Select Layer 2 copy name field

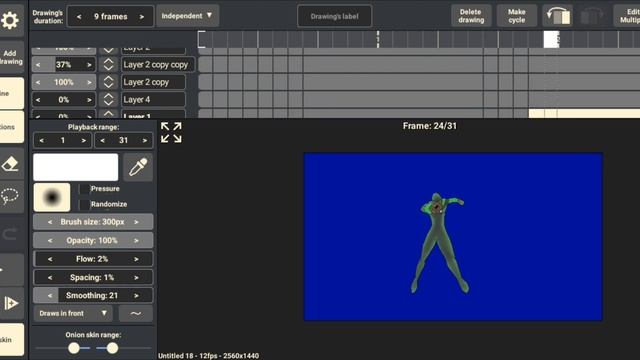tap(153, 82)
